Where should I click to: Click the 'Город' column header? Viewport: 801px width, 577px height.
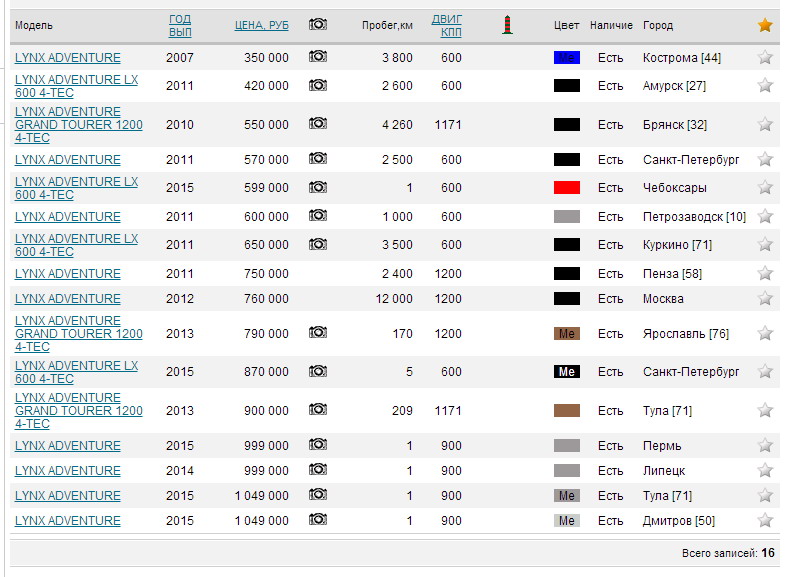point(658,26)
